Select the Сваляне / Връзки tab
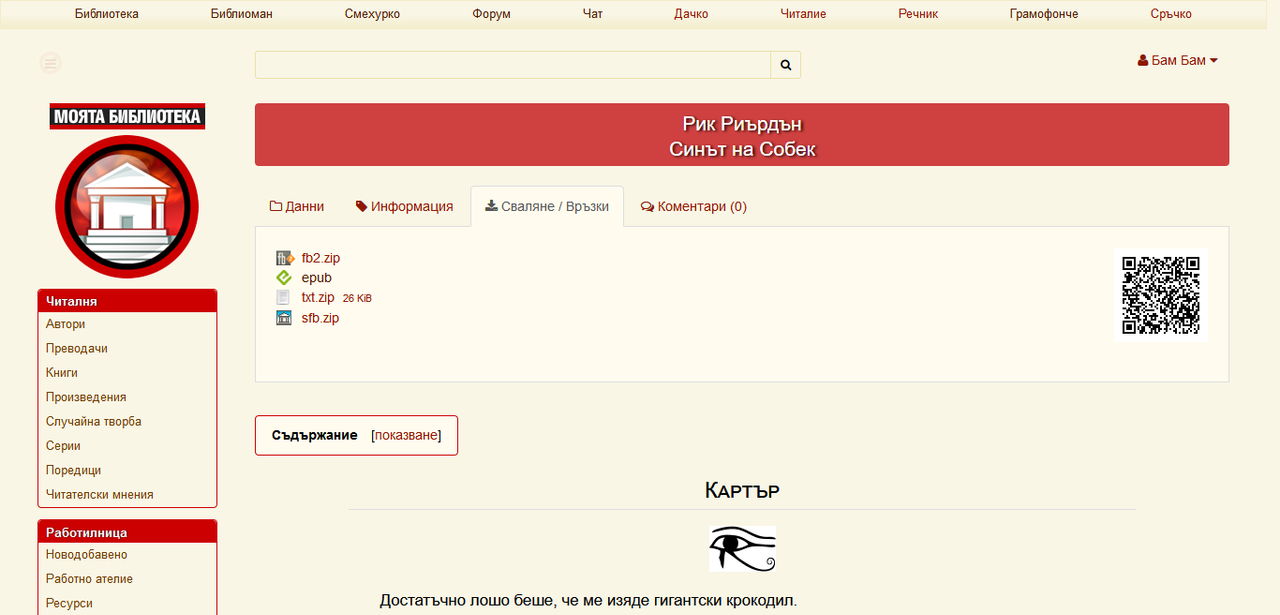This screenshot has width=1280, height=615. [x=547, y=207]
